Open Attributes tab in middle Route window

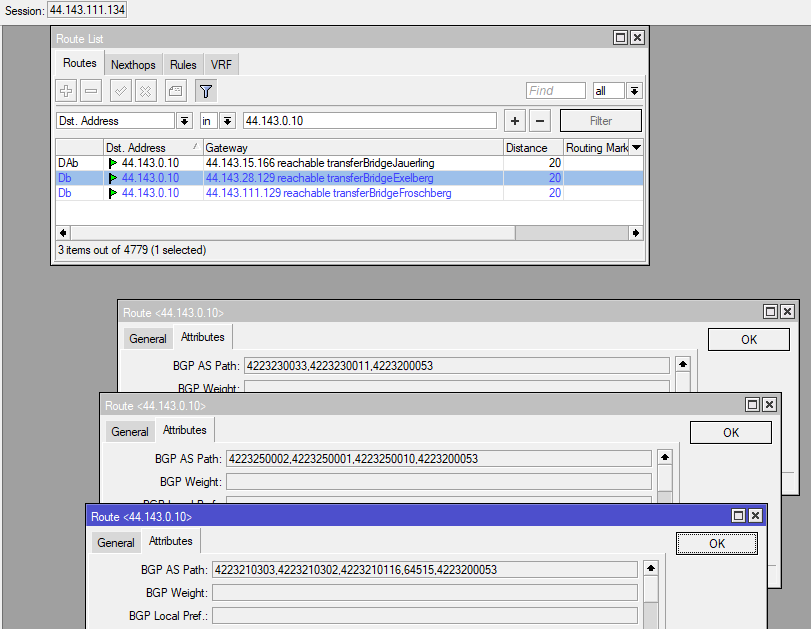coord(185,430)
